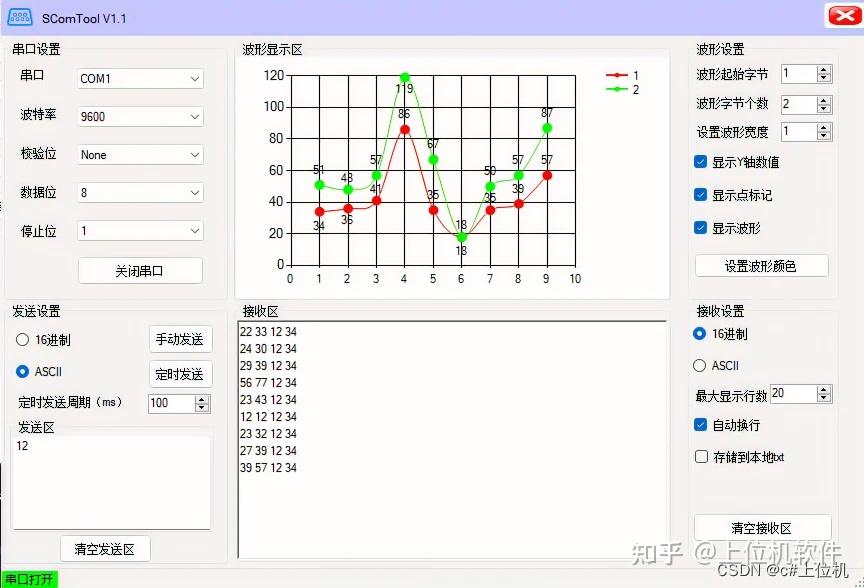Click received line 56 77 12 34
The height and width of the screenshot is (588, 864).
tap(268, 382)
